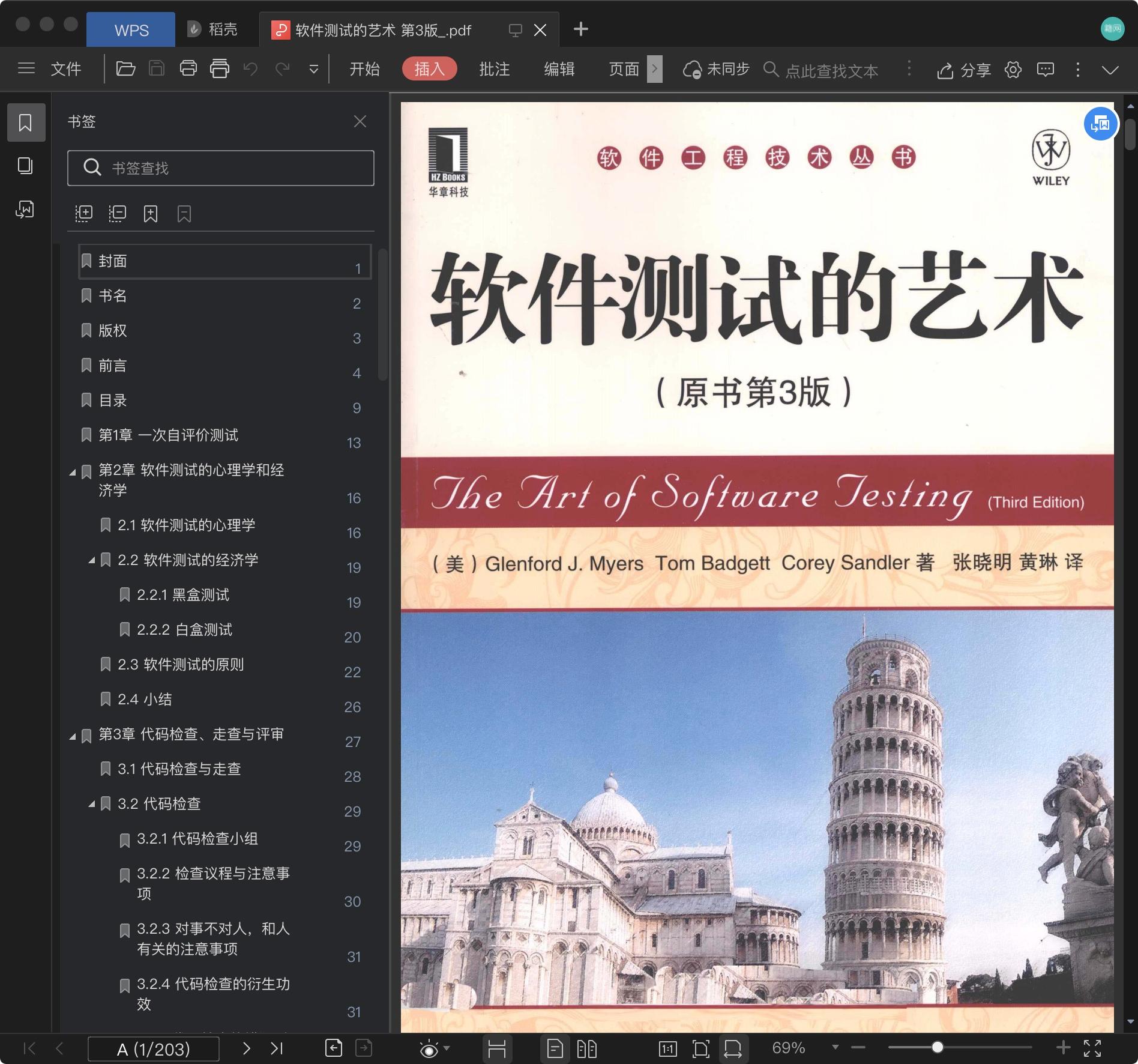The image size is (1138, 1064).
Task: Show the page thumbnails sidebar icon
Action: point(25,166)
